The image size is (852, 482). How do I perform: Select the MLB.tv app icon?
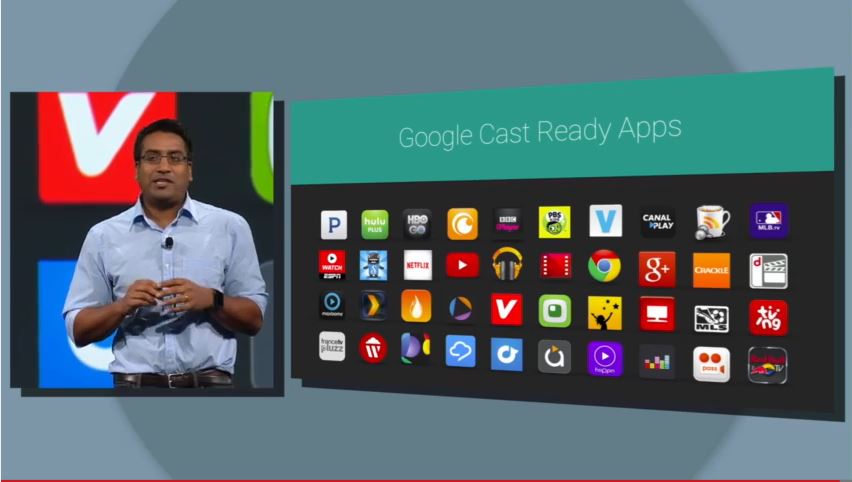[x=768, y=221]
